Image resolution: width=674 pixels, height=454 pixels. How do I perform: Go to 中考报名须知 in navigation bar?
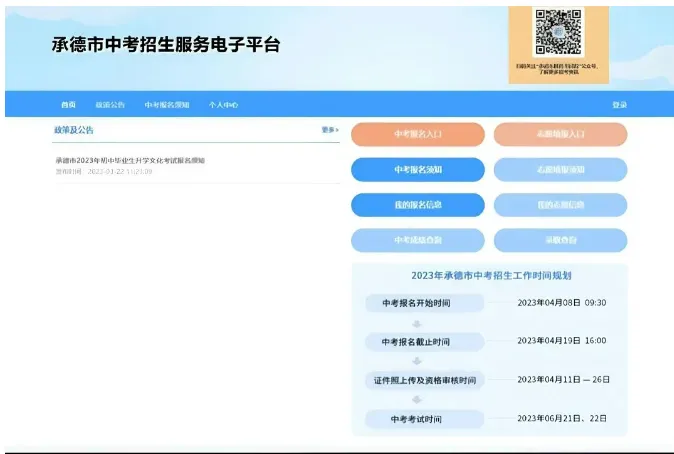167,104
